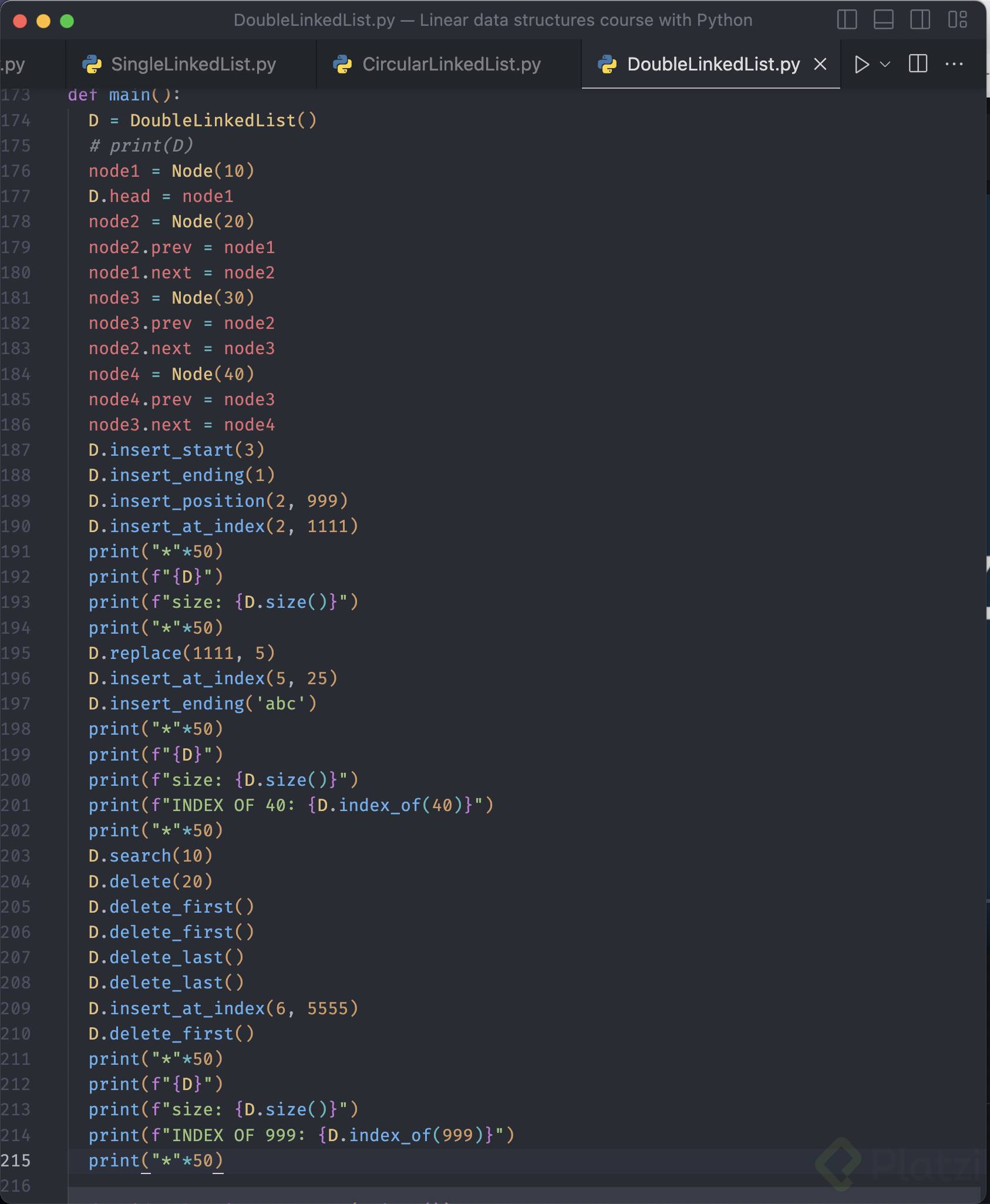Open Customize Layout options
The height and width of the screenshot is (1204, 990).
click(957, 20)
